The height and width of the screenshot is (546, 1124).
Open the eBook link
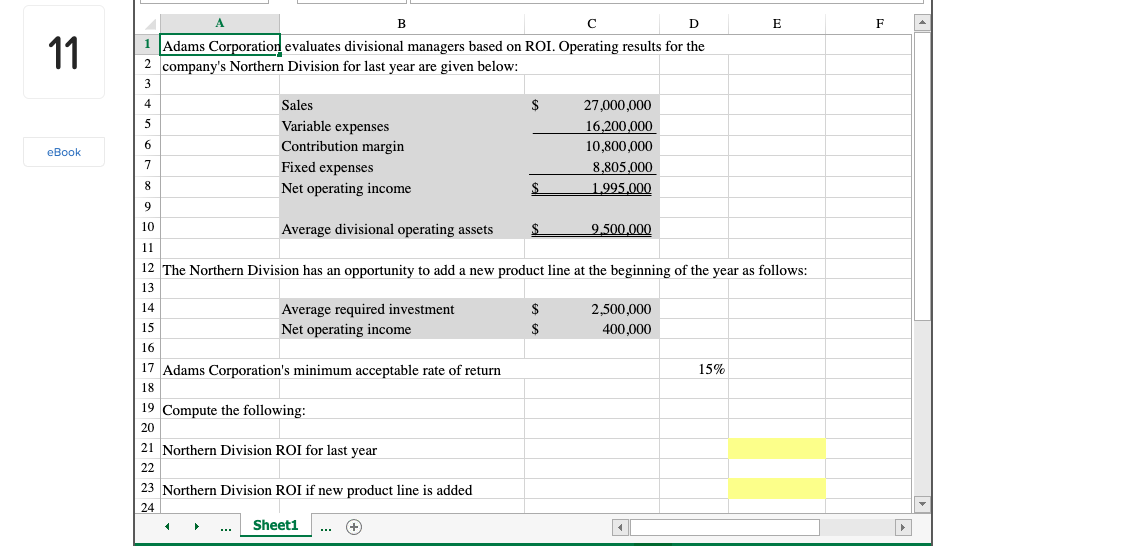tap(64, 152)
